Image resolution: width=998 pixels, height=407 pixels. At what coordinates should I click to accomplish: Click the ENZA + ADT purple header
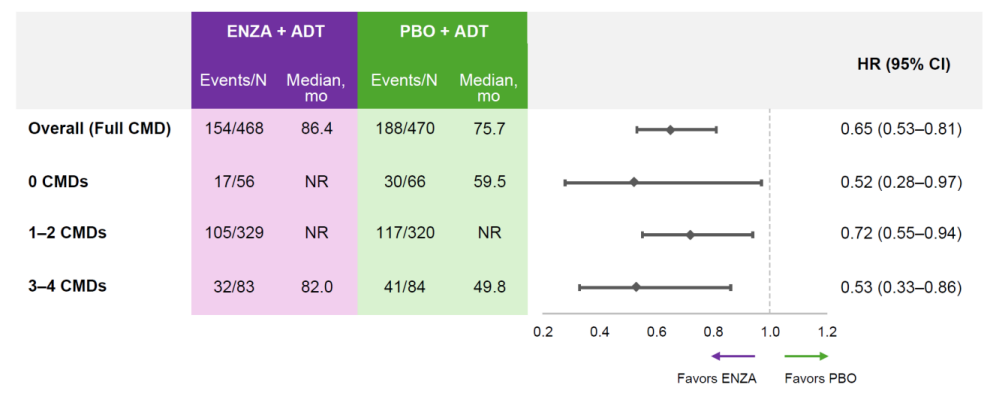click(274, 32)
